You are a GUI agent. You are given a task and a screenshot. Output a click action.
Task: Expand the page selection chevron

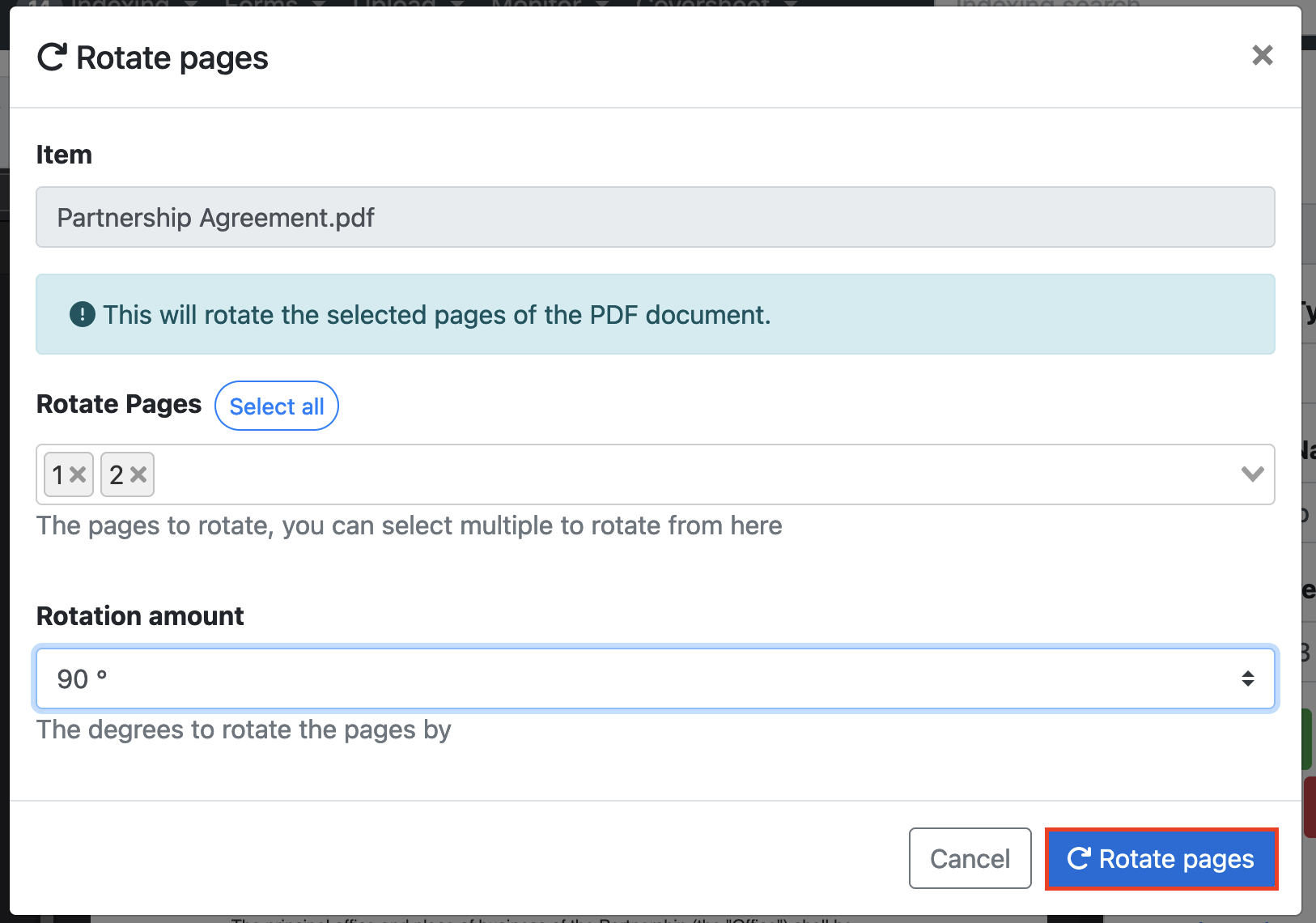[x=1251, y=474]
